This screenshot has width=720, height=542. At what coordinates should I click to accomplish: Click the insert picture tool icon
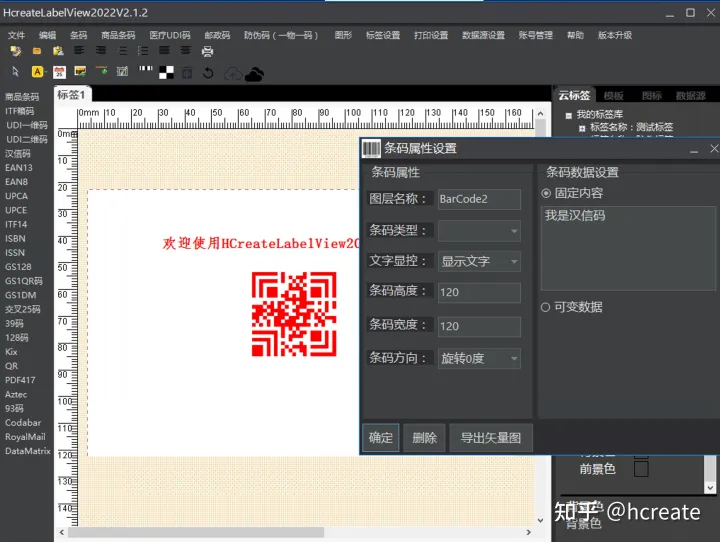click(80, 71)
